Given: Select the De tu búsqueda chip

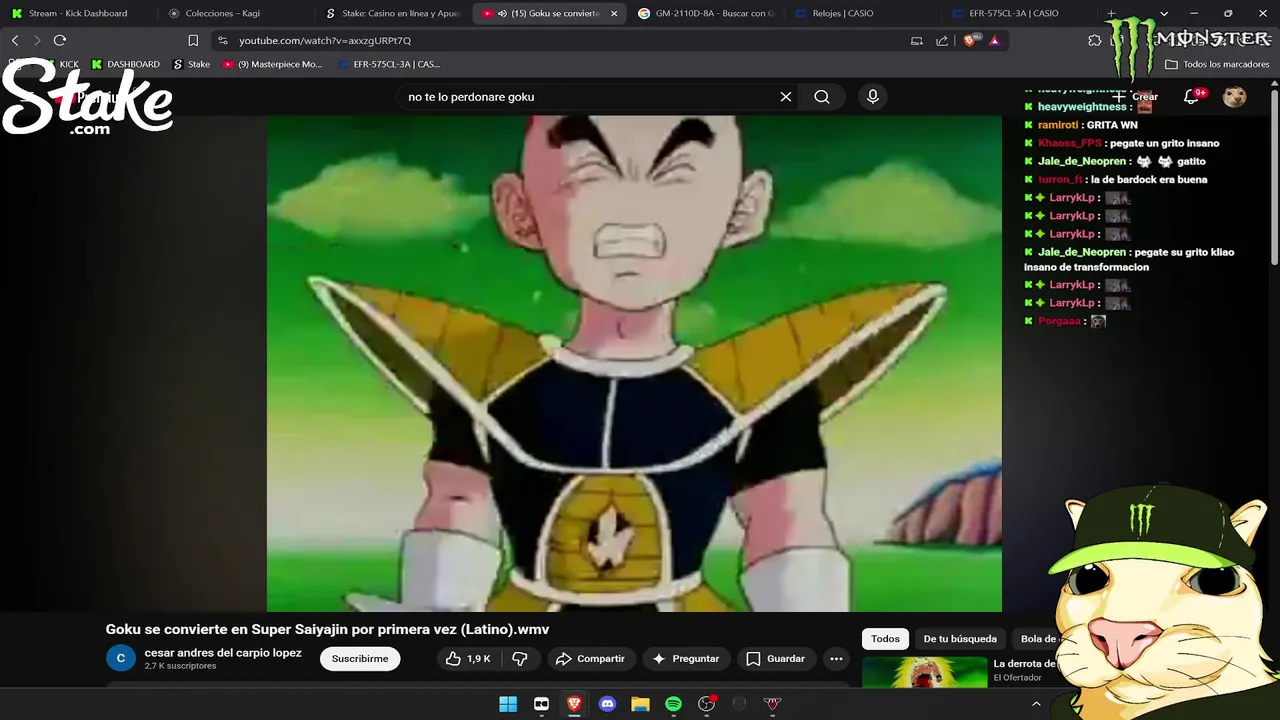Looking at the screenshot, I should (x=960, y=639).
